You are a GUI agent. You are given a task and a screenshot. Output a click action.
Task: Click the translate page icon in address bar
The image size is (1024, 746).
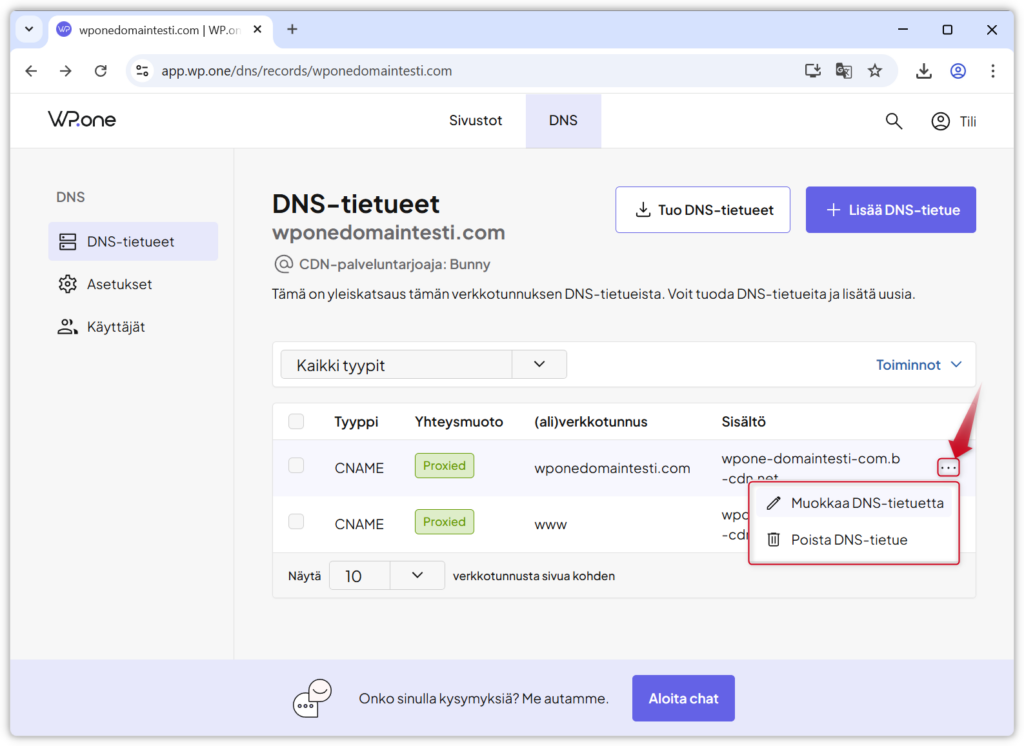pyautogui.click(x=844, y=71)
